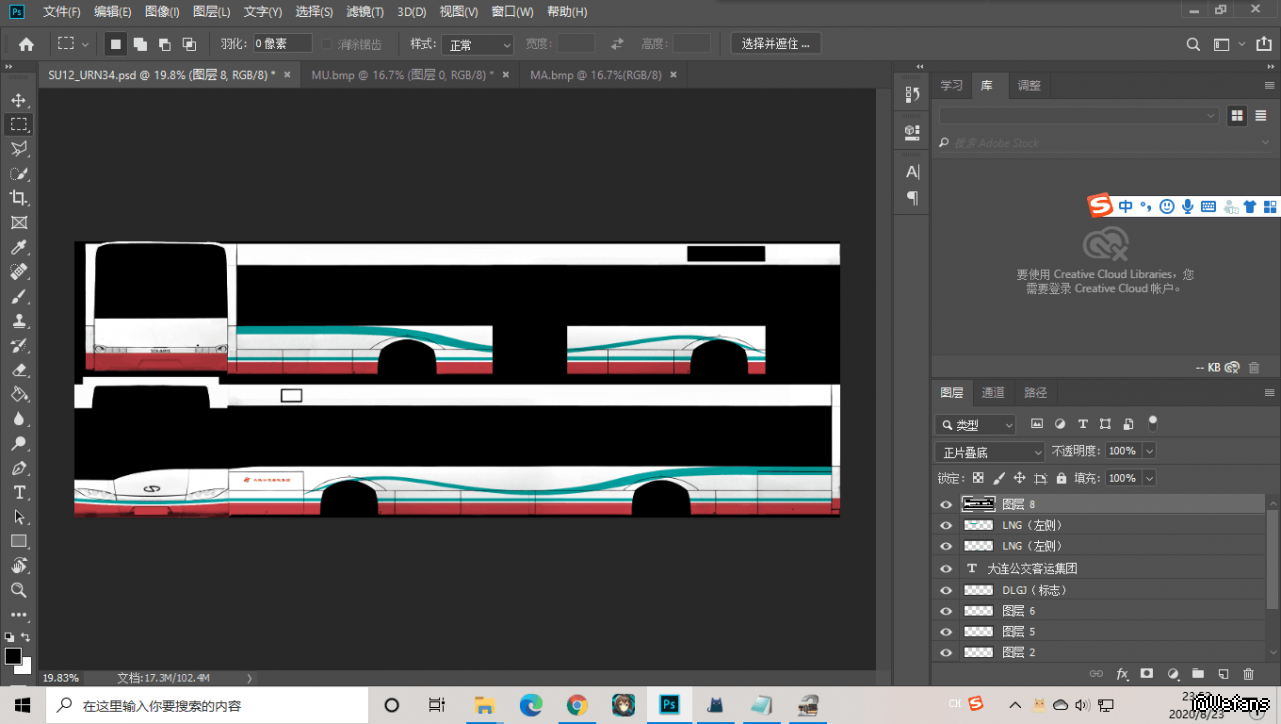Viewport: 1281px width, 724px height.
Task: Switch to the 通道 tab
Action: coord(993,393)
